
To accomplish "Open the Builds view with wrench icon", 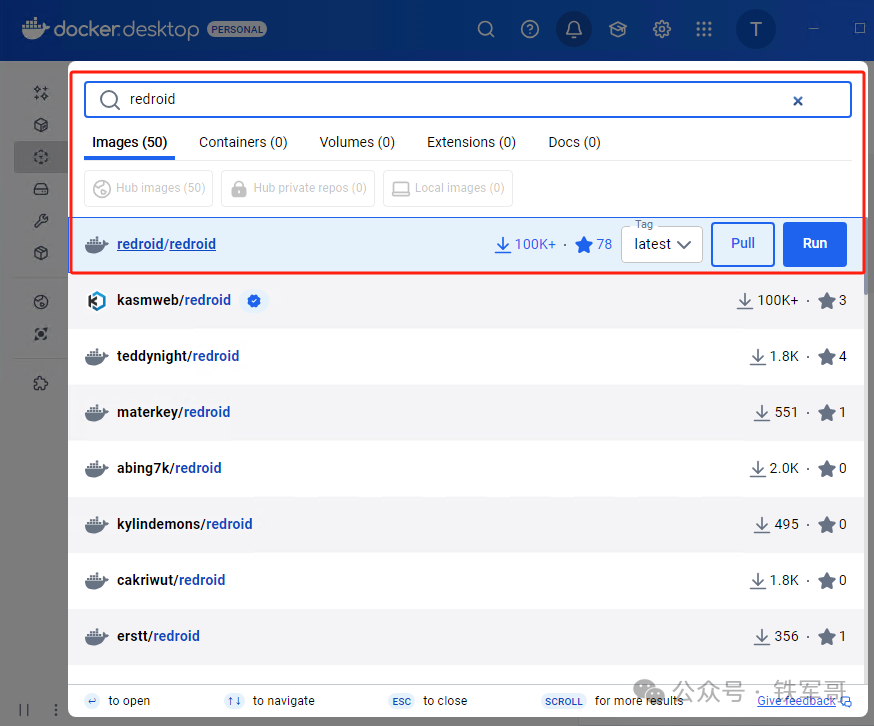I will point(41,220).
